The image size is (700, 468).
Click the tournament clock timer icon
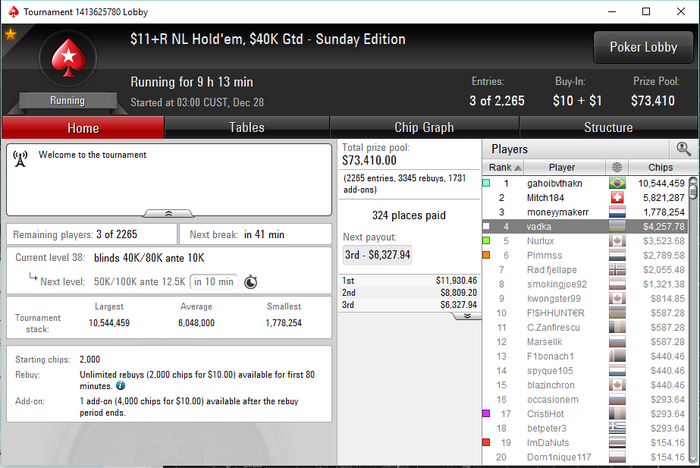click(x=250, y=282)
